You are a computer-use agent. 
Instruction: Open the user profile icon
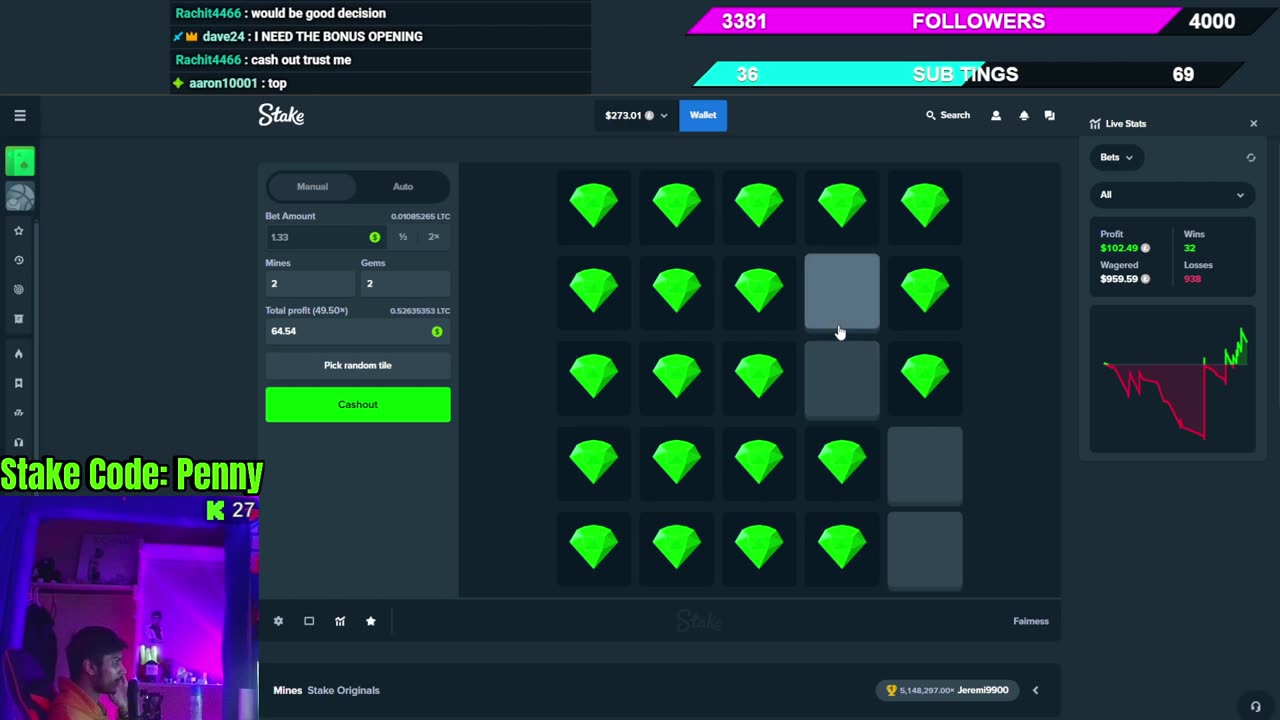tap(996, 116)
